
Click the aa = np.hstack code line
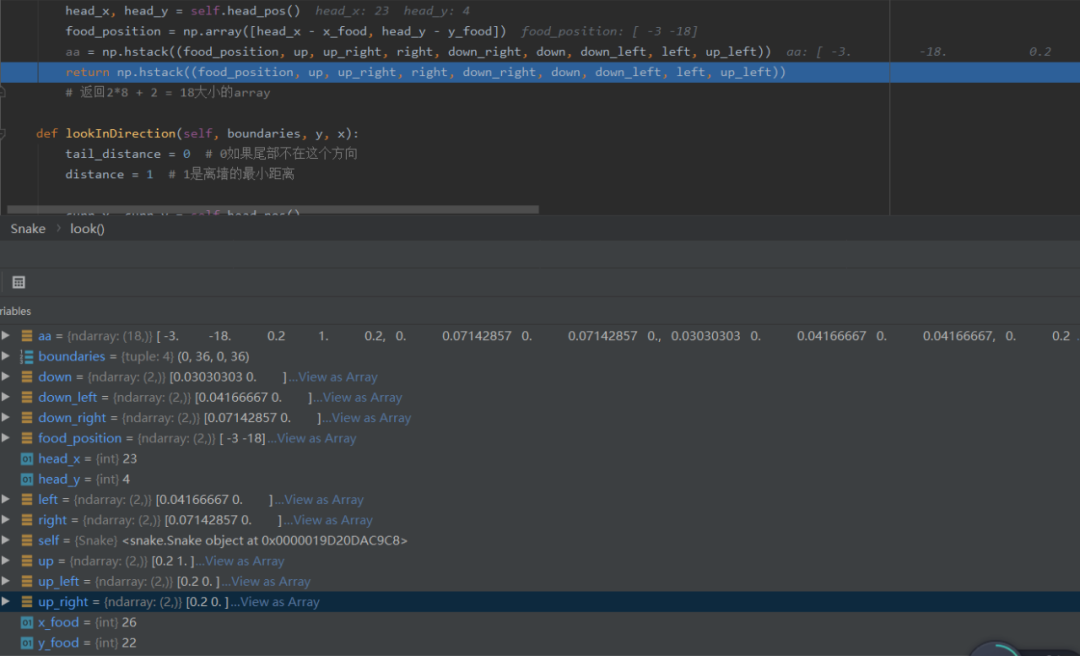point(418,52)
